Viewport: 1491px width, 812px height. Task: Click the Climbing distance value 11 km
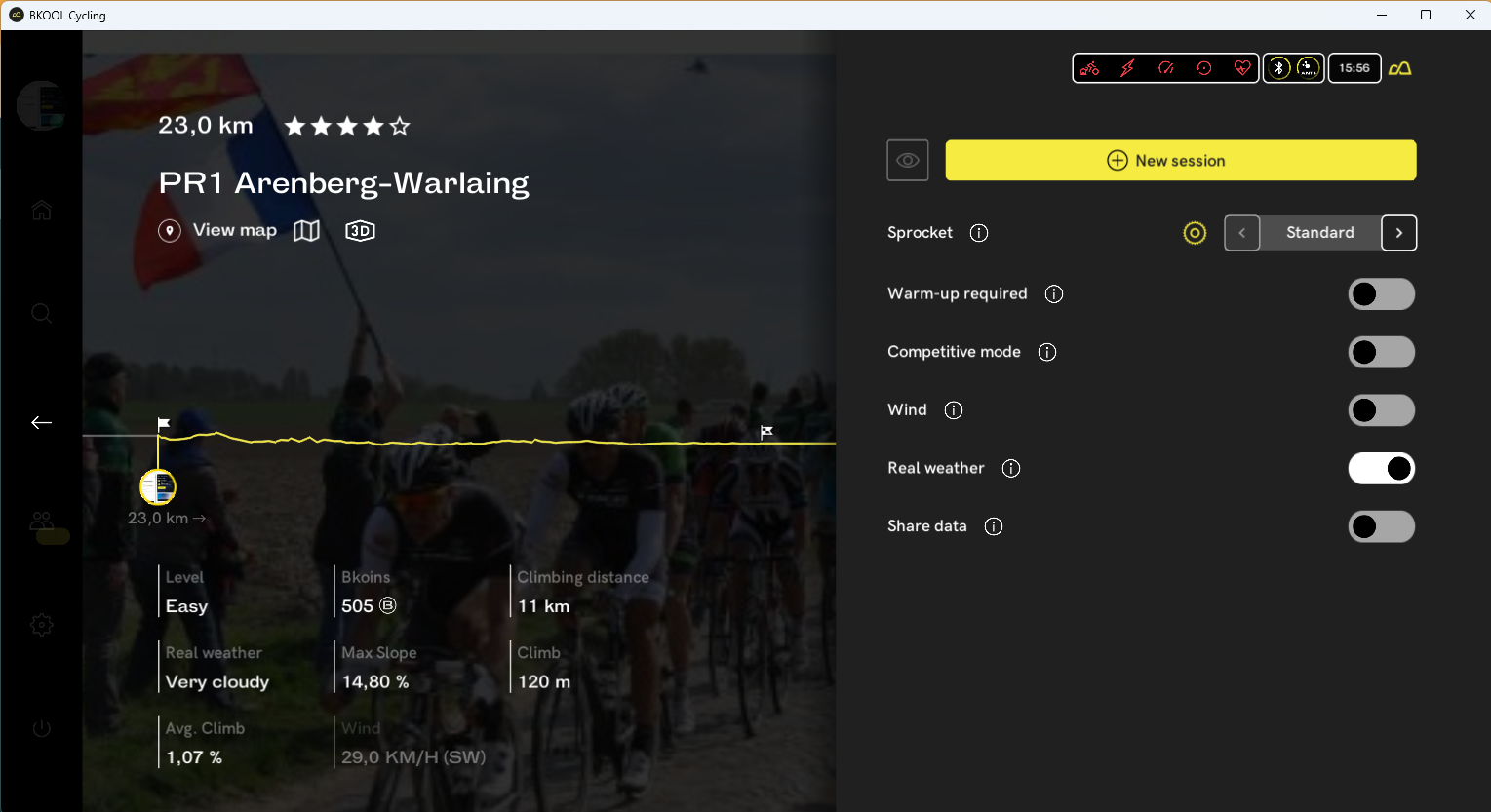(543, 606)
